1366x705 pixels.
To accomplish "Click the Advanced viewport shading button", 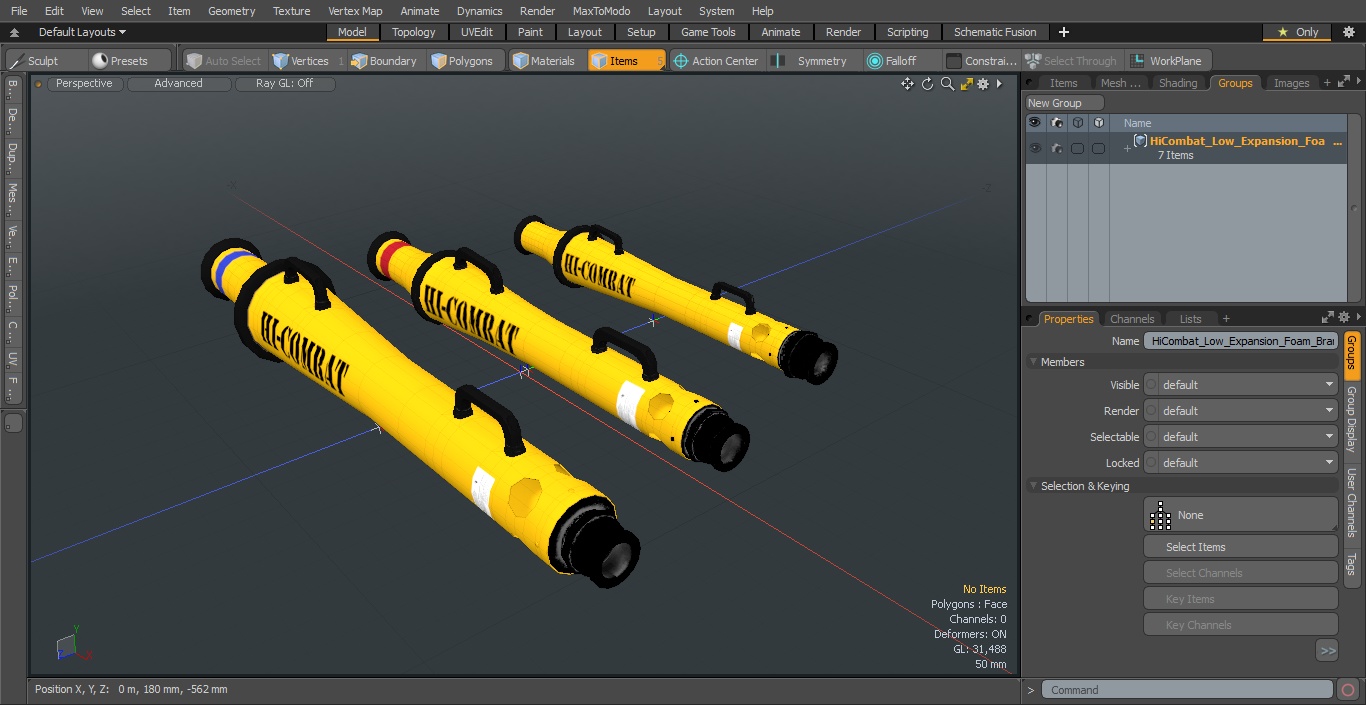I will 178,84.
